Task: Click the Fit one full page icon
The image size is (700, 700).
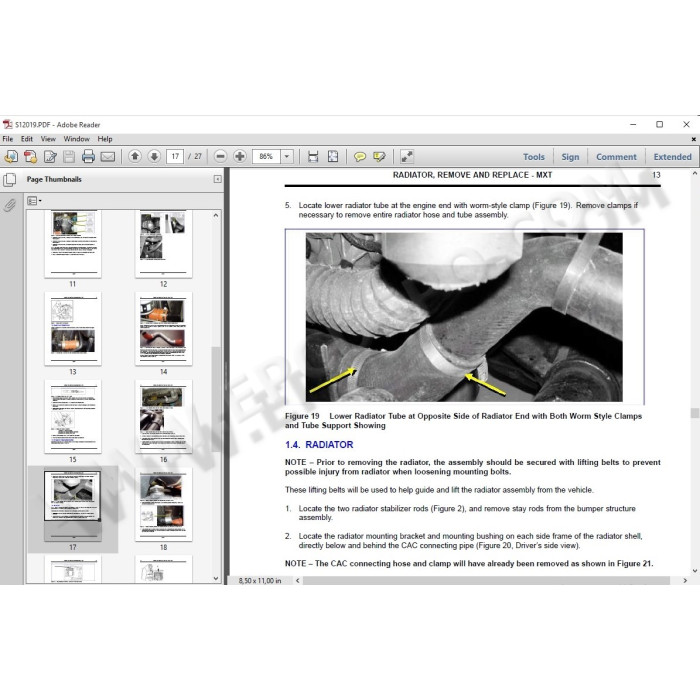Action: 333,156
